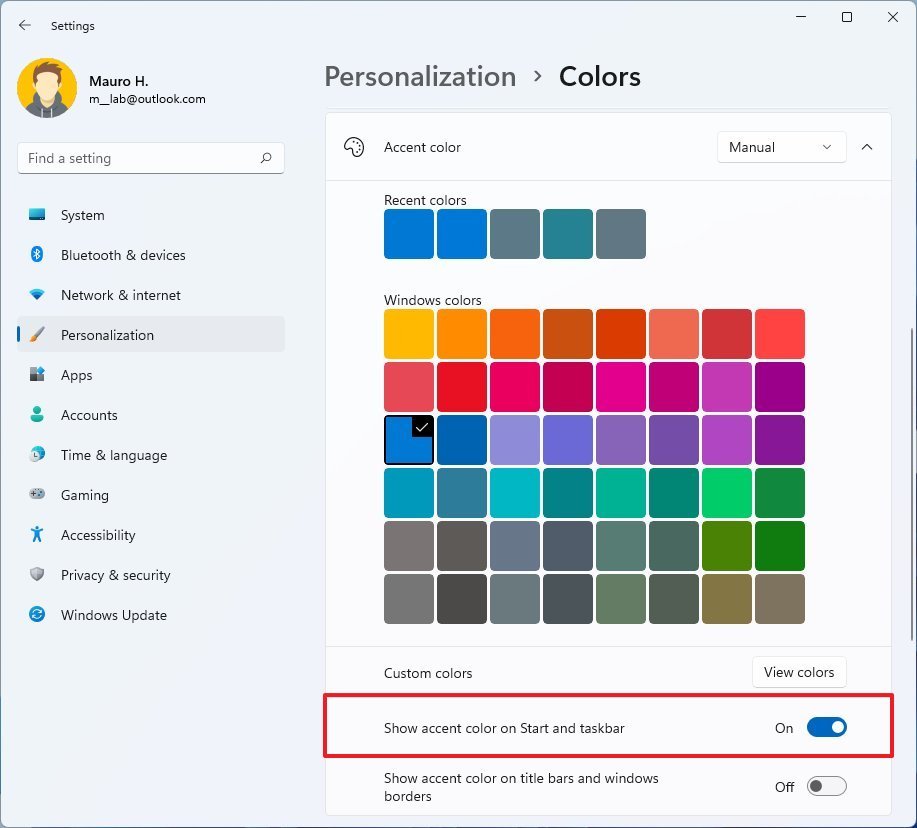The image size is (917, 828).
Task: Select the Bluetooth & devices icon
Action: tap(36, 255)
